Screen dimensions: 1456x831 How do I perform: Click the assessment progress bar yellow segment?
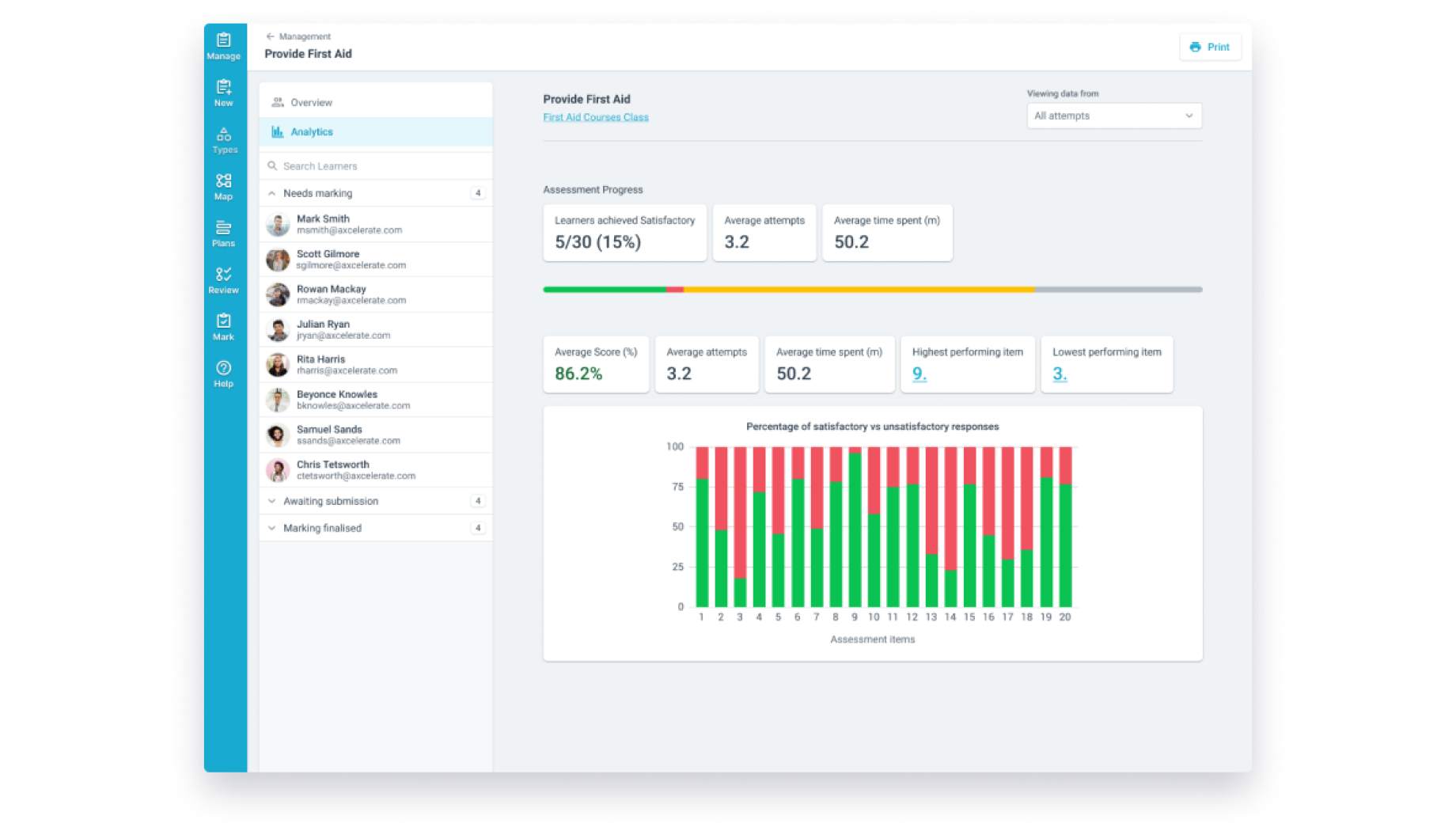pyautogui.click(x=859, y=290)
